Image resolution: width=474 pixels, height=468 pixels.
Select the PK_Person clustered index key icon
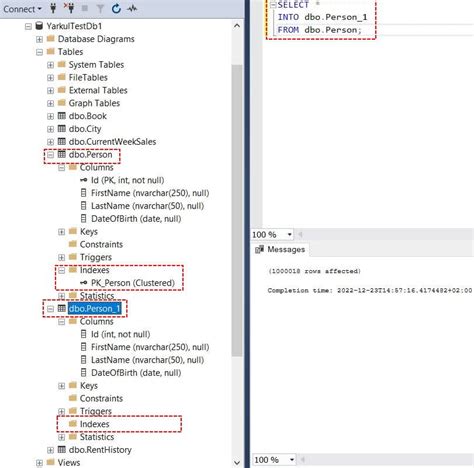click(x=84, y=283)
